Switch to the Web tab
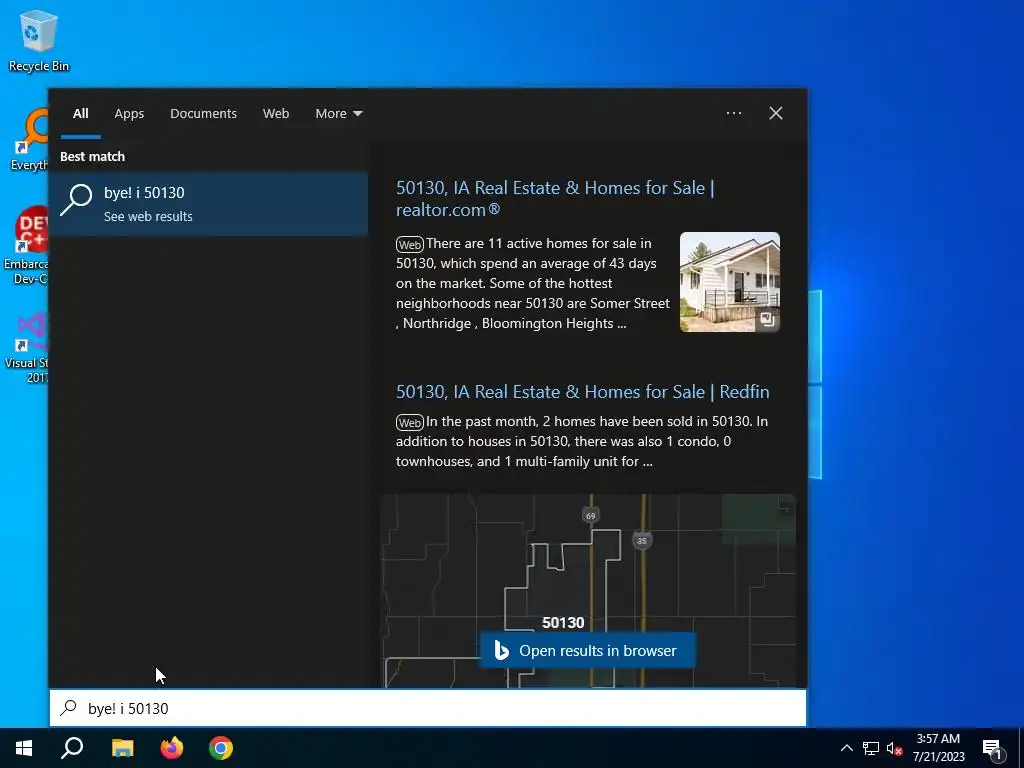The width and height of the screenshot is (1024, 768). (x=276, y=113)
